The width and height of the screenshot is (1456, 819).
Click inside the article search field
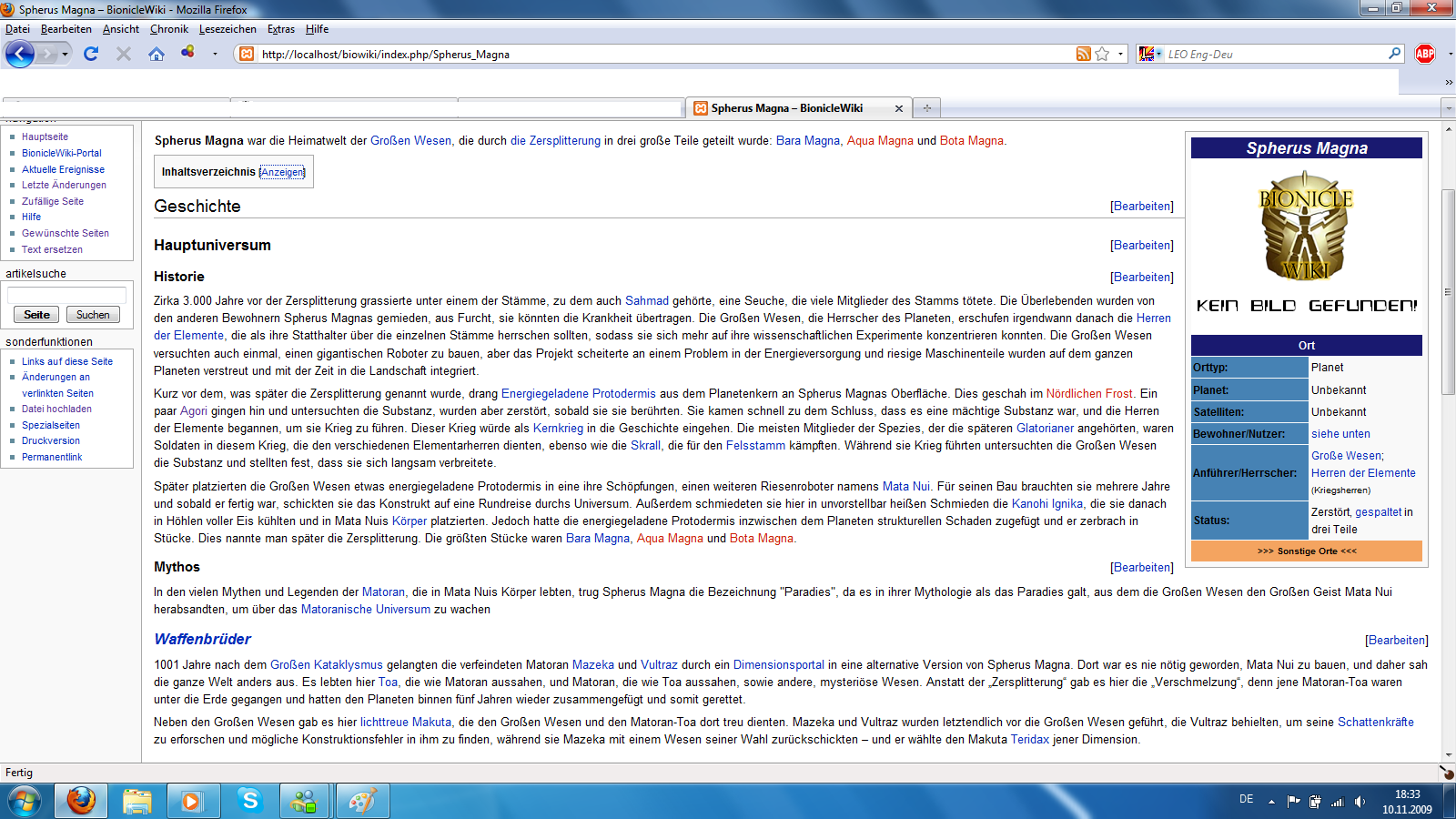pos(66,295)
